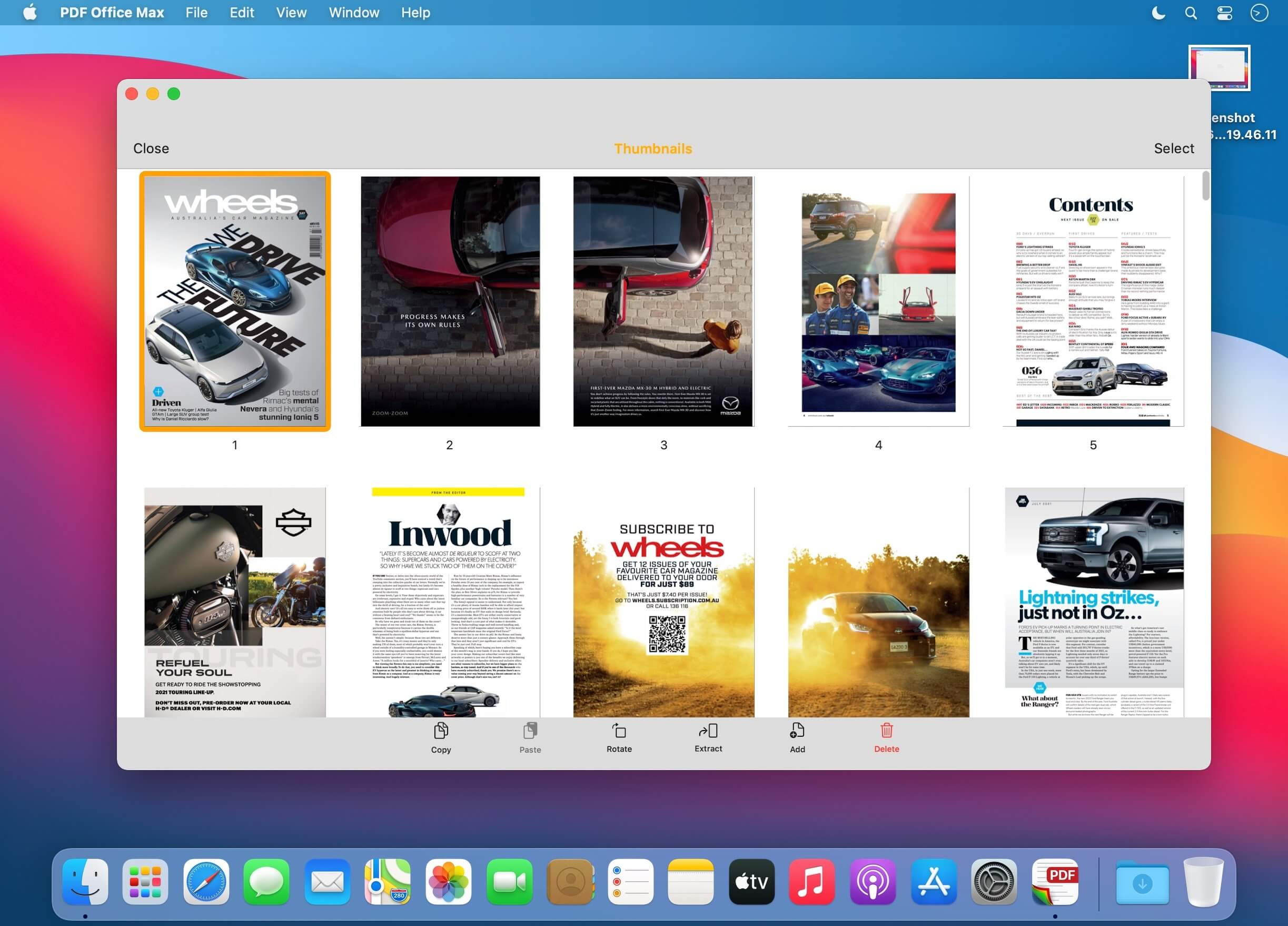1288x926 pixels.
Task: Open the Apple menu
Action: 30,13
